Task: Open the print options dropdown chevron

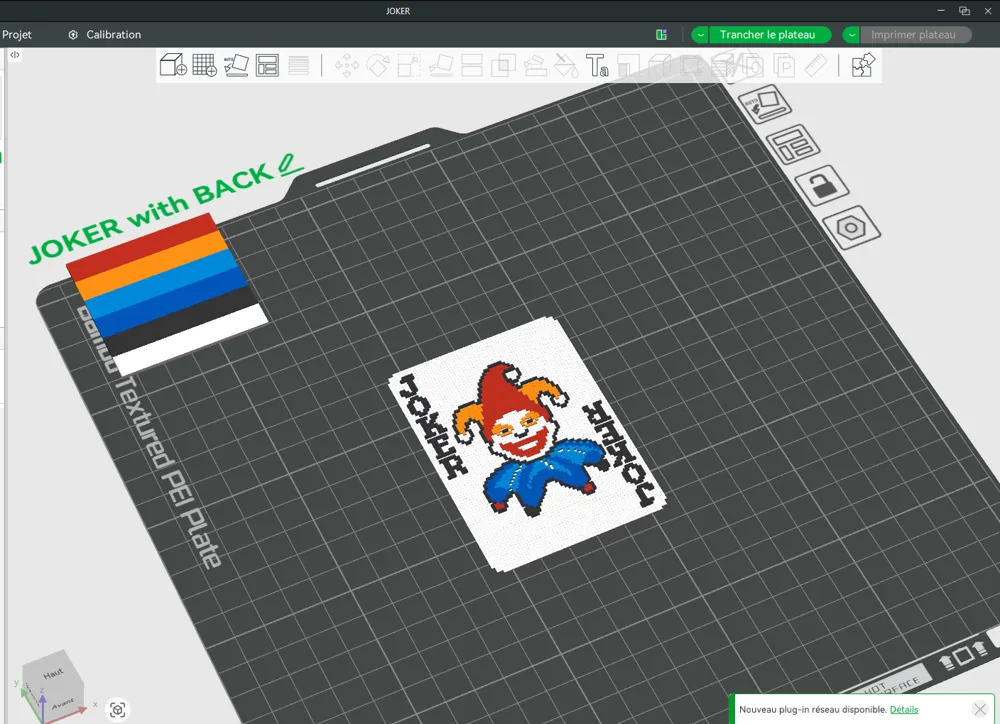Action: click(849, 34)
